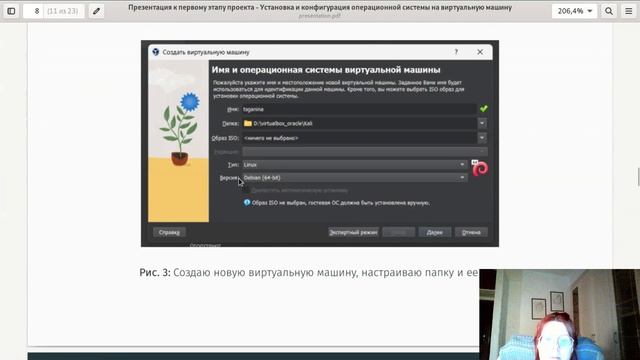Image resolution: width=640 pixels, height=360 pixels.
Task: Click the document title in header bar
Action: click(320, 7)
